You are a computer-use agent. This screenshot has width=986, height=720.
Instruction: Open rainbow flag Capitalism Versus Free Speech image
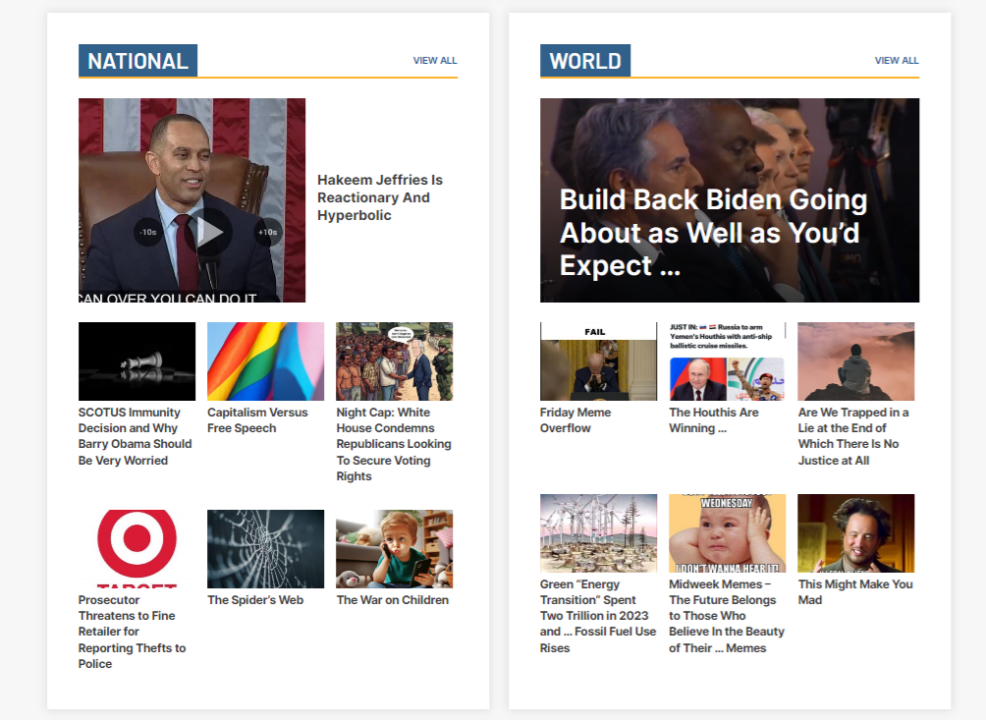pos(265,361)
